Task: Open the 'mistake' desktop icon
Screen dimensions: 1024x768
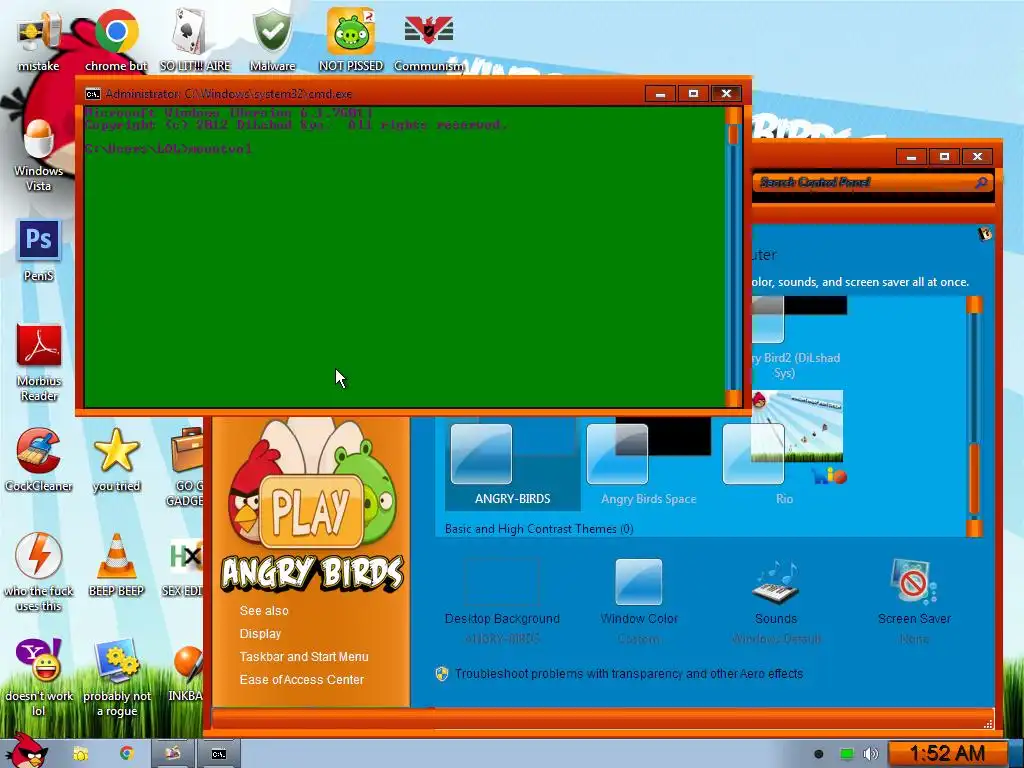Action: point(39,39)
